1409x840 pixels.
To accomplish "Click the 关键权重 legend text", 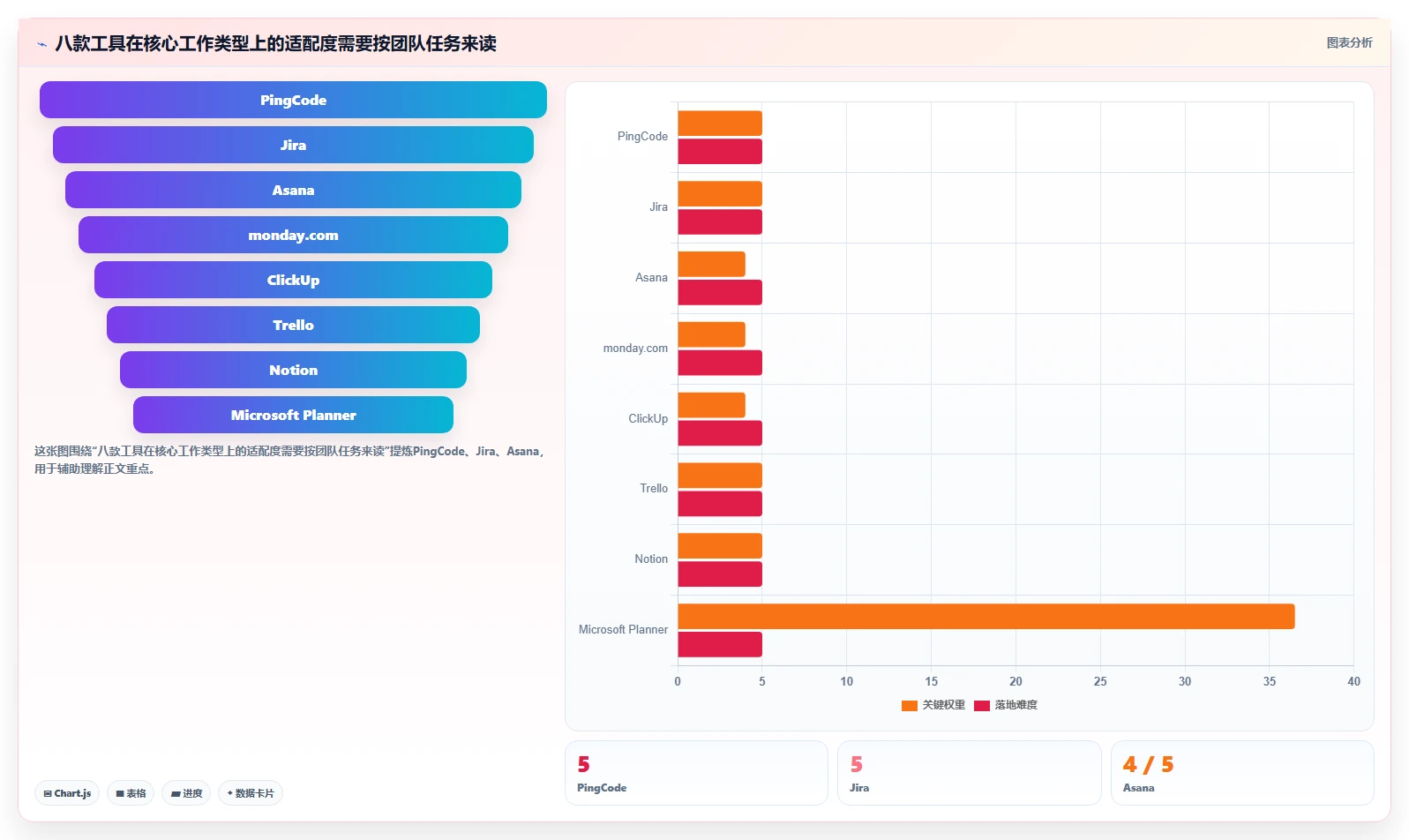I will pyautogui.click(x=944, y=705).
